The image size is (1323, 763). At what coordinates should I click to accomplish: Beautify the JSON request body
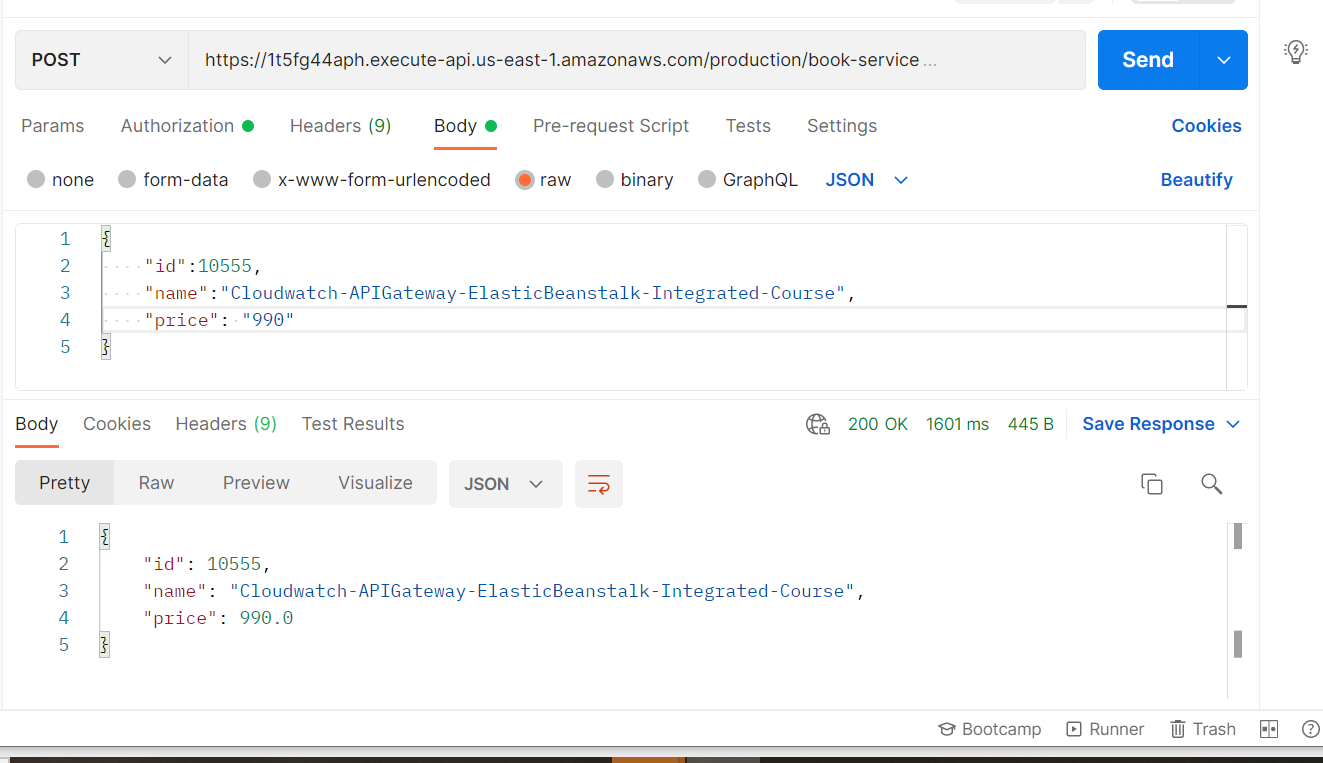(x=1196, y=179)
